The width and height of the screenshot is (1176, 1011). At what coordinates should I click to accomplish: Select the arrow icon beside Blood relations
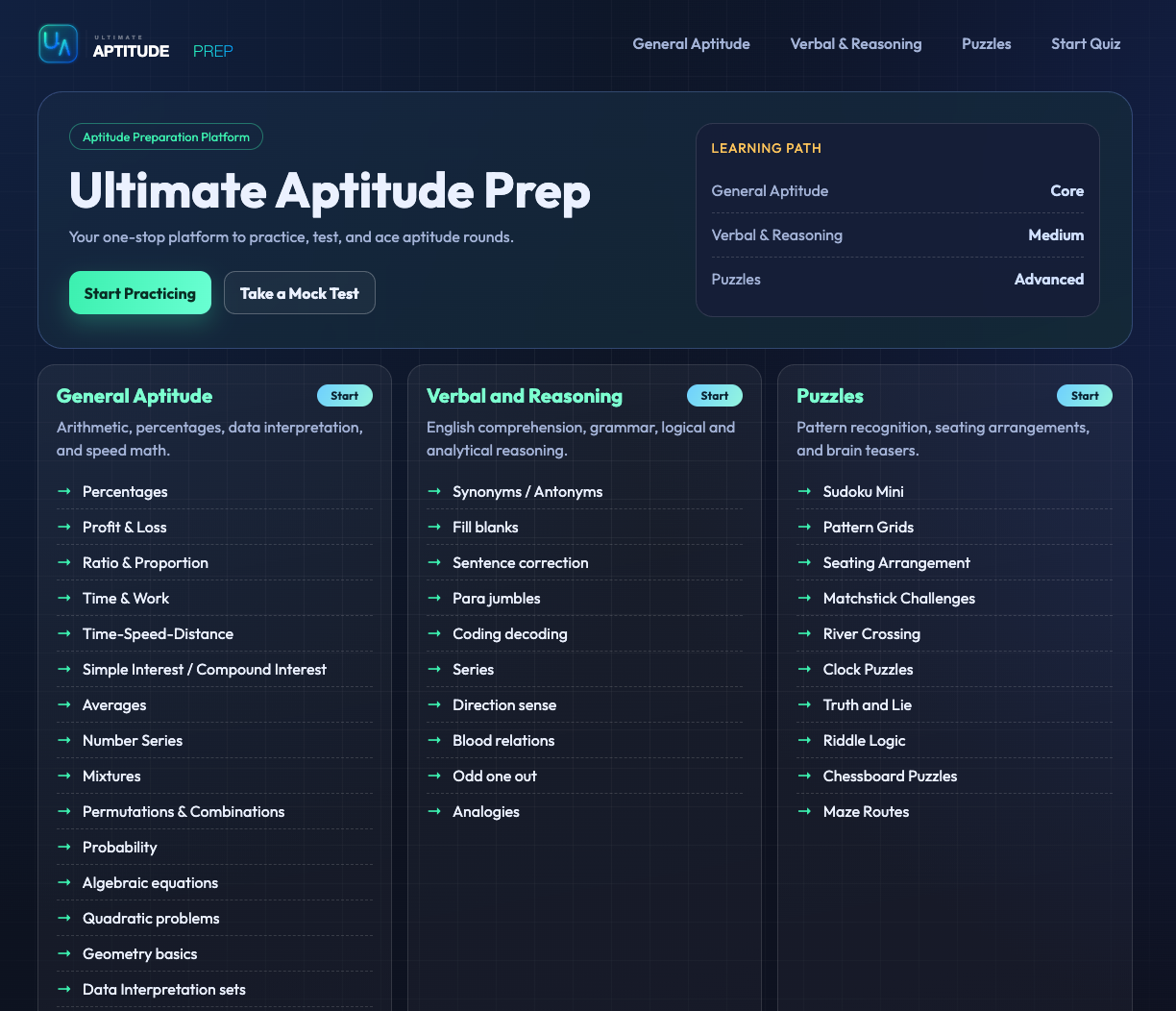pyautogui.click(x=434, y=740)
